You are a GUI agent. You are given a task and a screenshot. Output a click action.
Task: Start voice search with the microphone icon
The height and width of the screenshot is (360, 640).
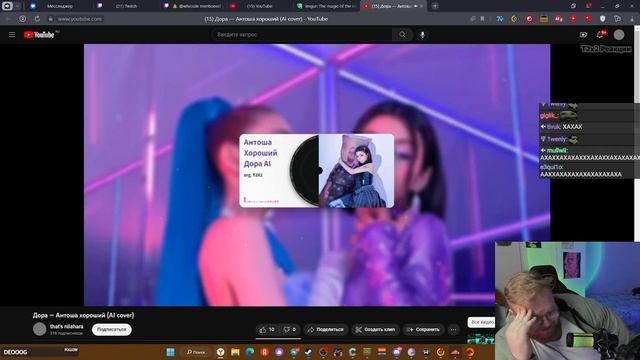pos(422,35)
